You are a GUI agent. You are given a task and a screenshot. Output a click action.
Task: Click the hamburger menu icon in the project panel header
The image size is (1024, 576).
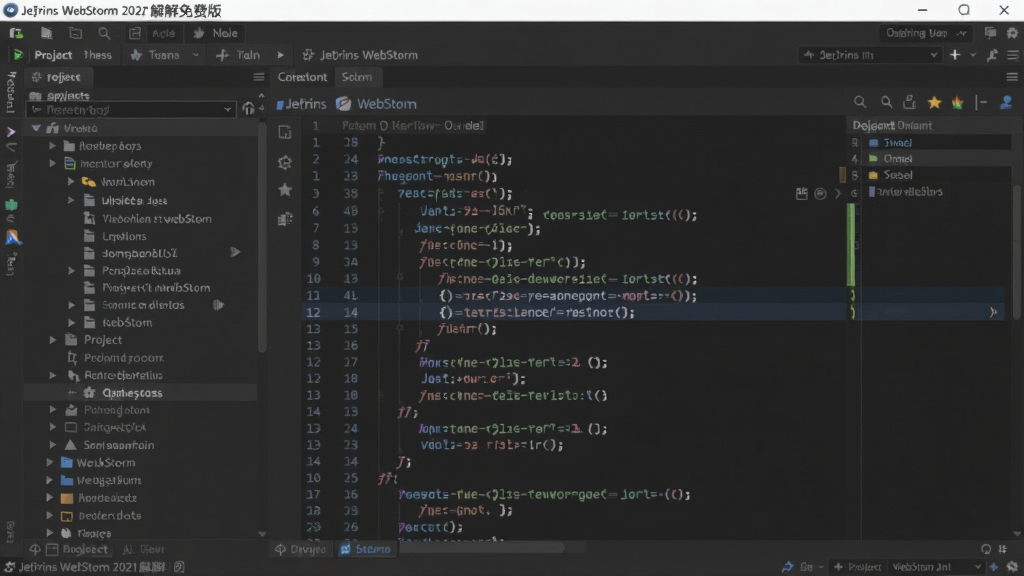[x=259, y=77]
